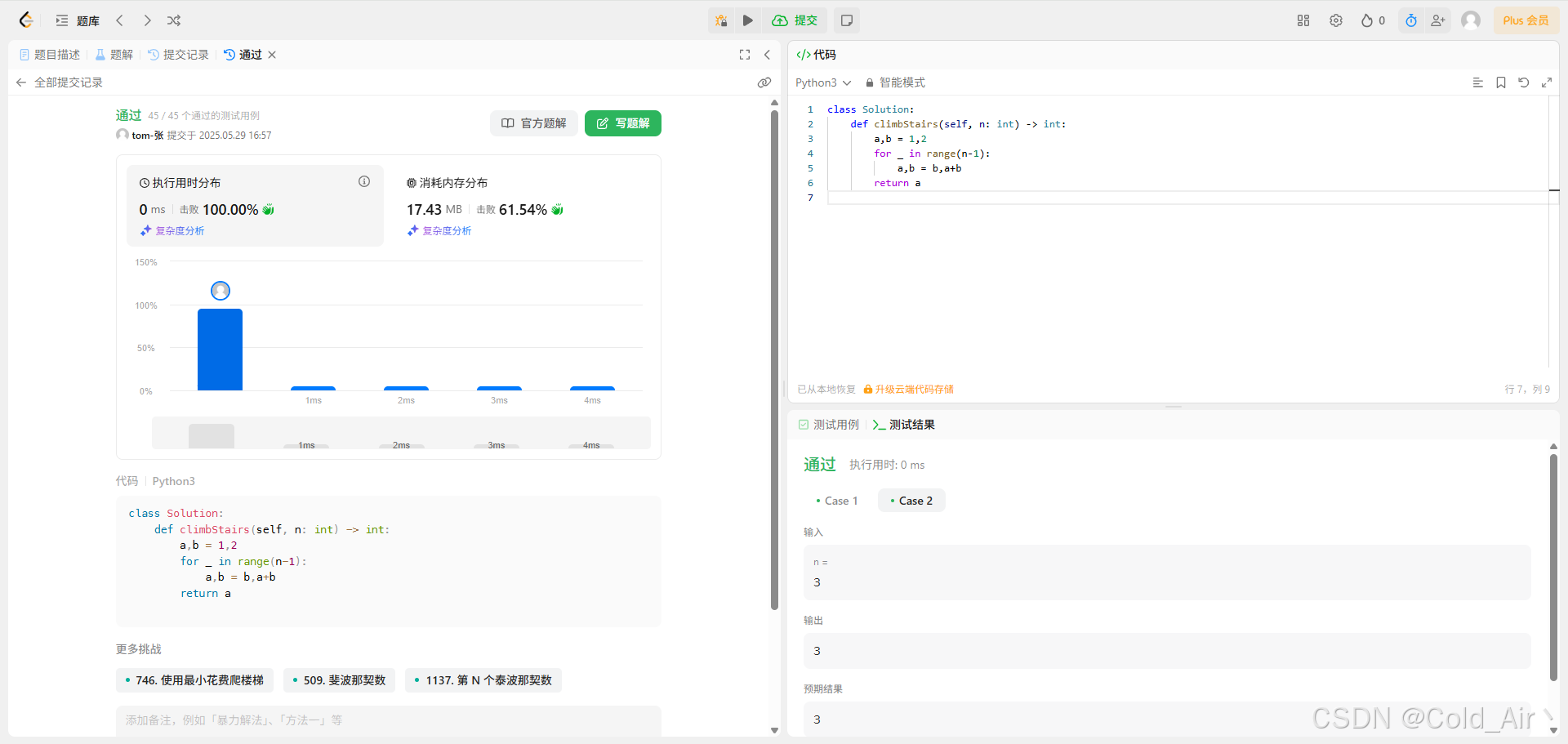This screenshot has width=1568, height=744.
Task: Format code using the alignment icon
Action: coord(1477,82)
